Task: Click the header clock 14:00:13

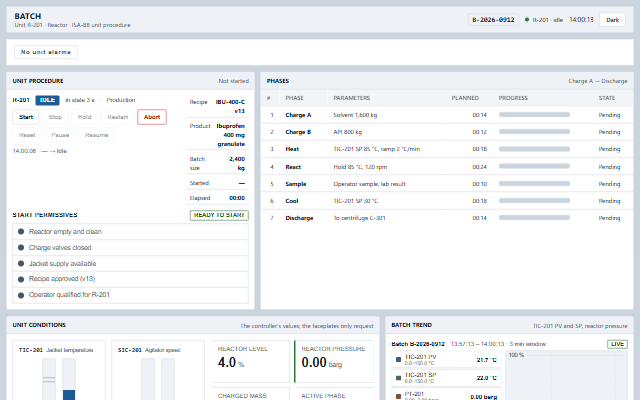Action: (x=581, y=20)
